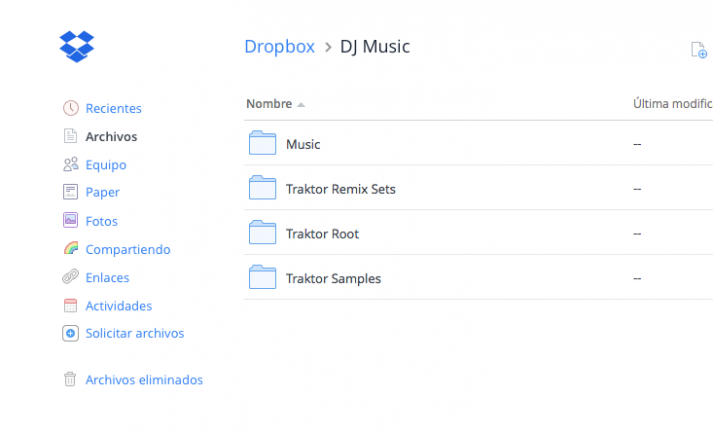Viewport: 713px width, 433px height.
Task: Click the modified date dash in Traktor Samples row
Action: tap(637, 278)
